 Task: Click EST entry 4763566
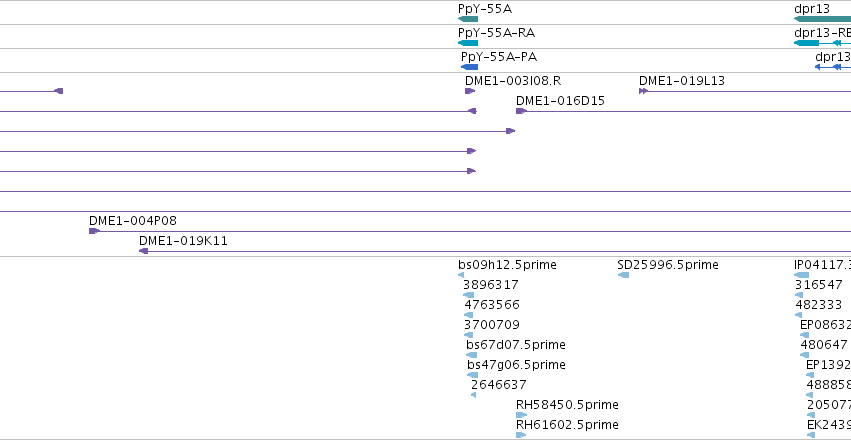(x=492, y=305)
